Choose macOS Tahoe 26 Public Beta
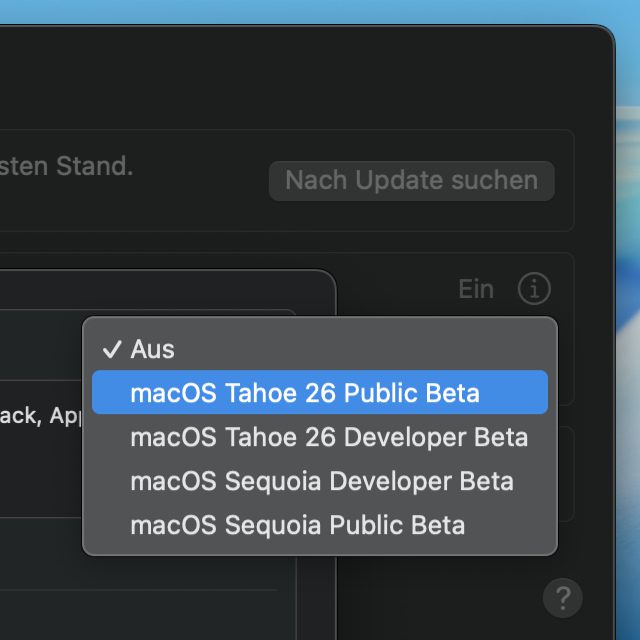 pos(305,393)
